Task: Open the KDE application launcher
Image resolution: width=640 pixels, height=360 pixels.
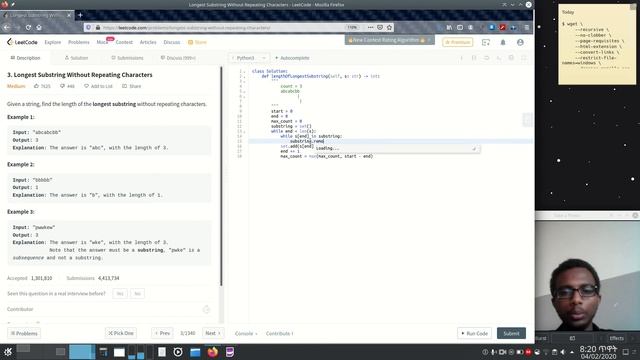Action: pyautogui.click(x=8, y=352)
